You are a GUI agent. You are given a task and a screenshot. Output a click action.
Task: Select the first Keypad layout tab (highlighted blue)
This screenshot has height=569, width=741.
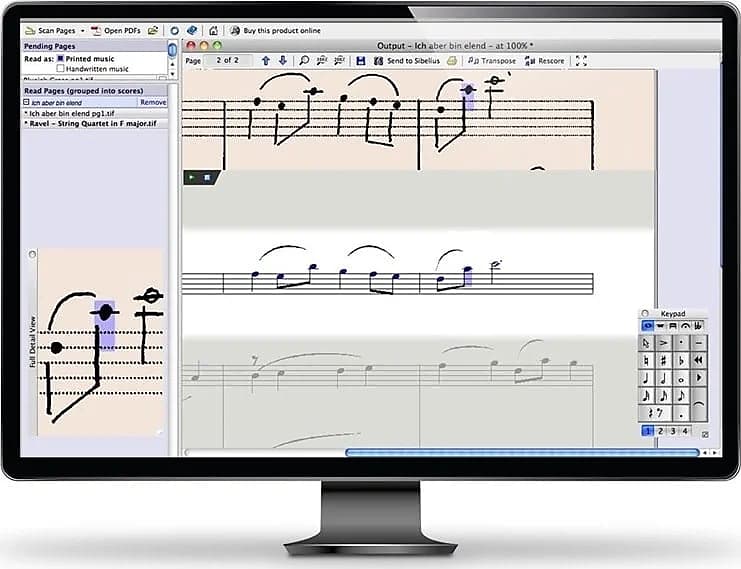(x=647, y=325)
